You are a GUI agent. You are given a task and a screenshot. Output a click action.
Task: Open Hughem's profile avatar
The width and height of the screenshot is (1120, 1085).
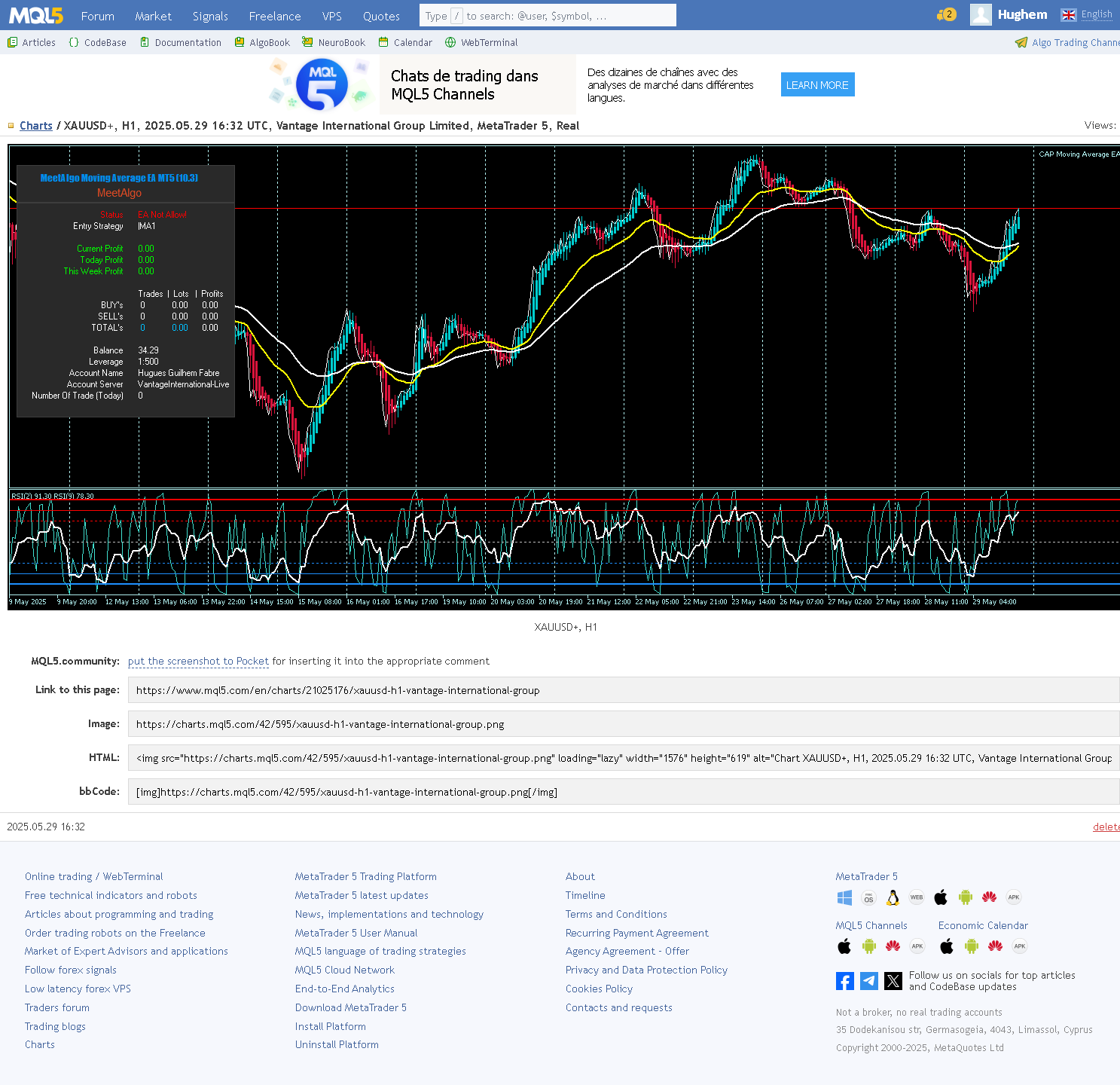[981, 14]
